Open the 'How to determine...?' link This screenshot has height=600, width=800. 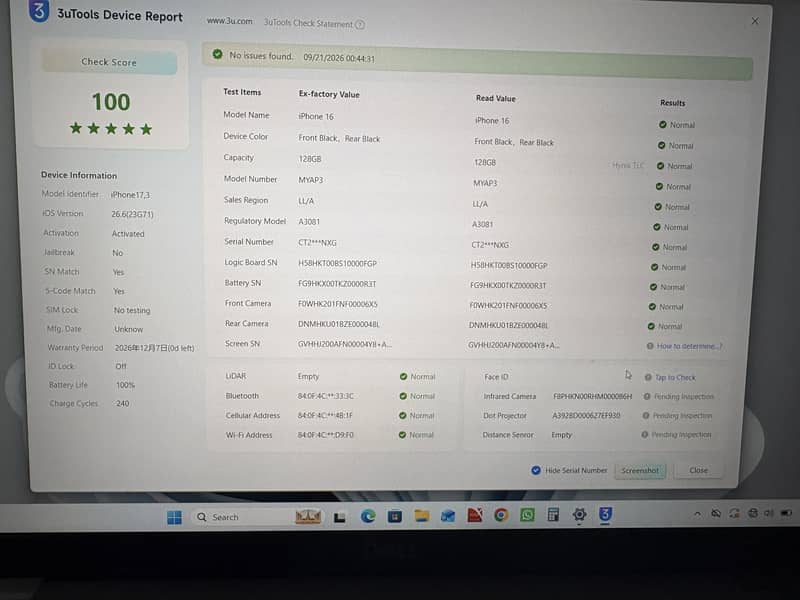coord(689,346)
